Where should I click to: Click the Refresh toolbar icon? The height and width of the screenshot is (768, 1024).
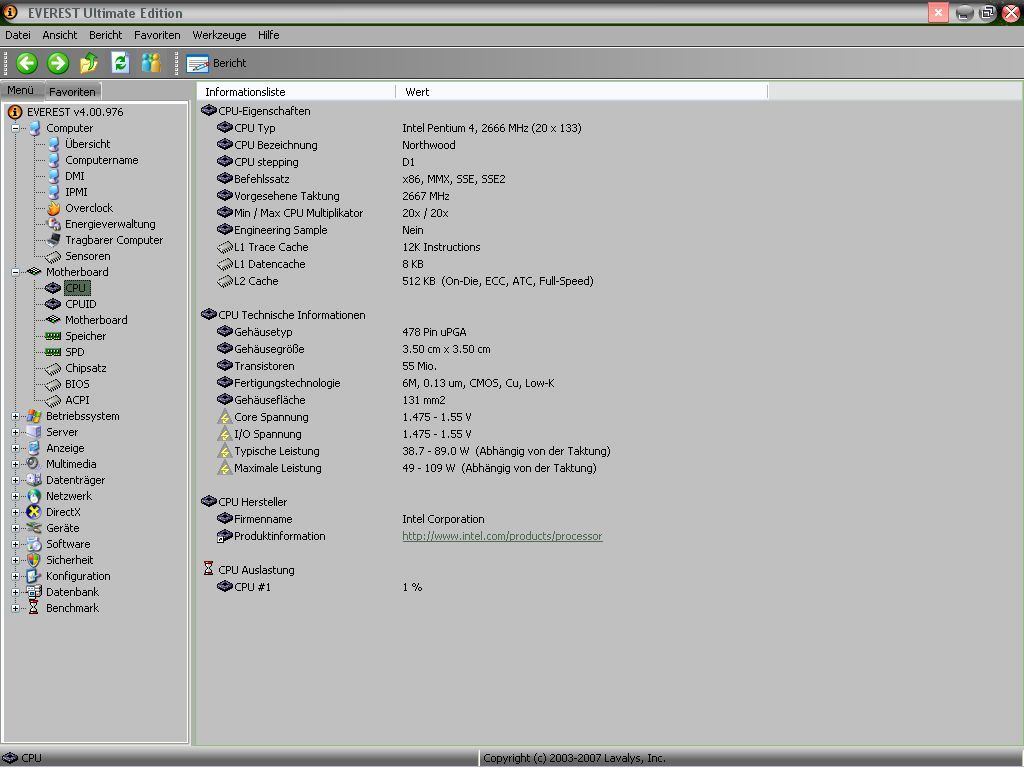click(120, 63)
